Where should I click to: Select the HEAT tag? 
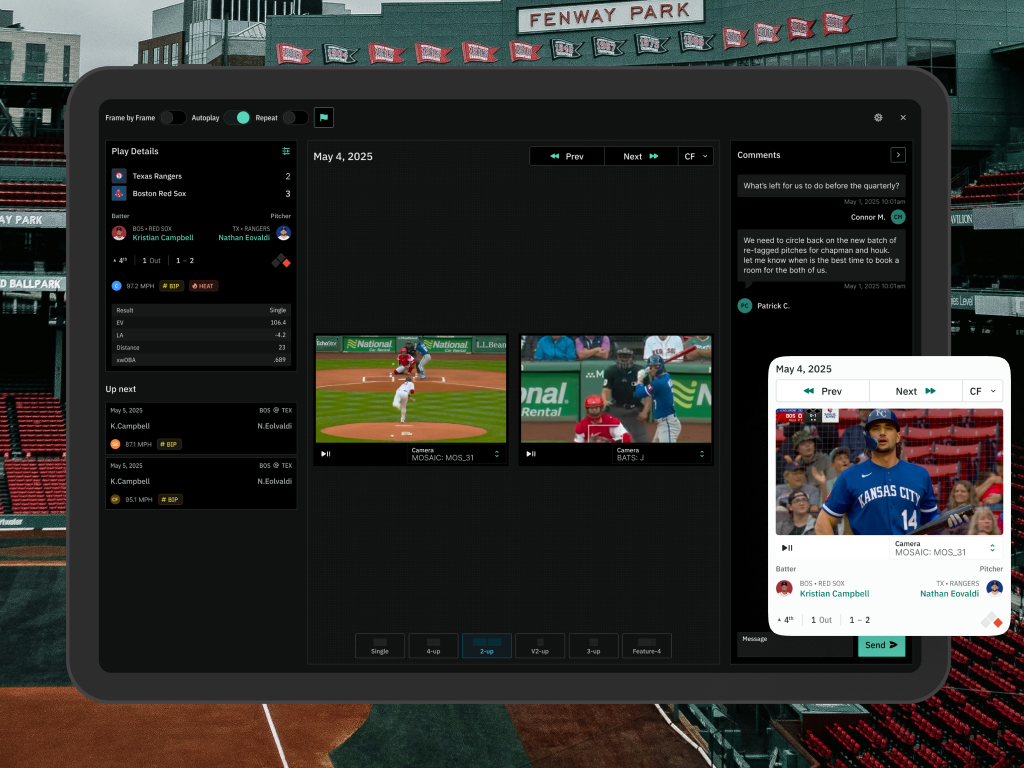[203, 286]
